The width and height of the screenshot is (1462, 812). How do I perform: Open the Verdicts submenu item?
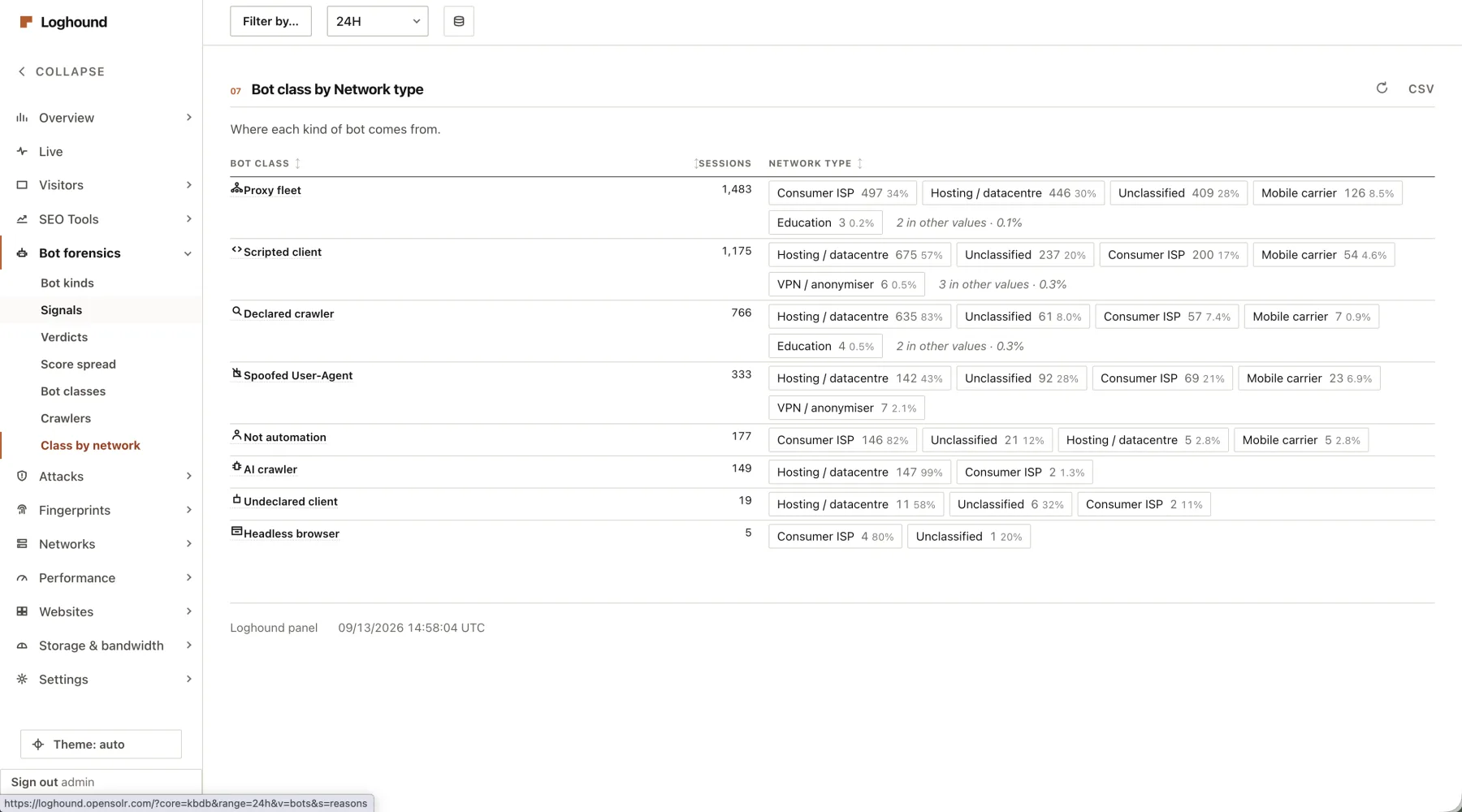click(64, 337)
